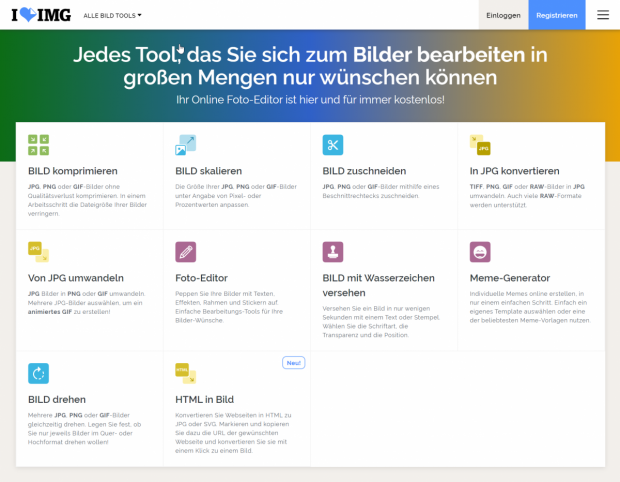This screenshot has height=482, width=620.
Task: Expand the ALLE BILD TOOLS dropdown
Action: point(112,16)
